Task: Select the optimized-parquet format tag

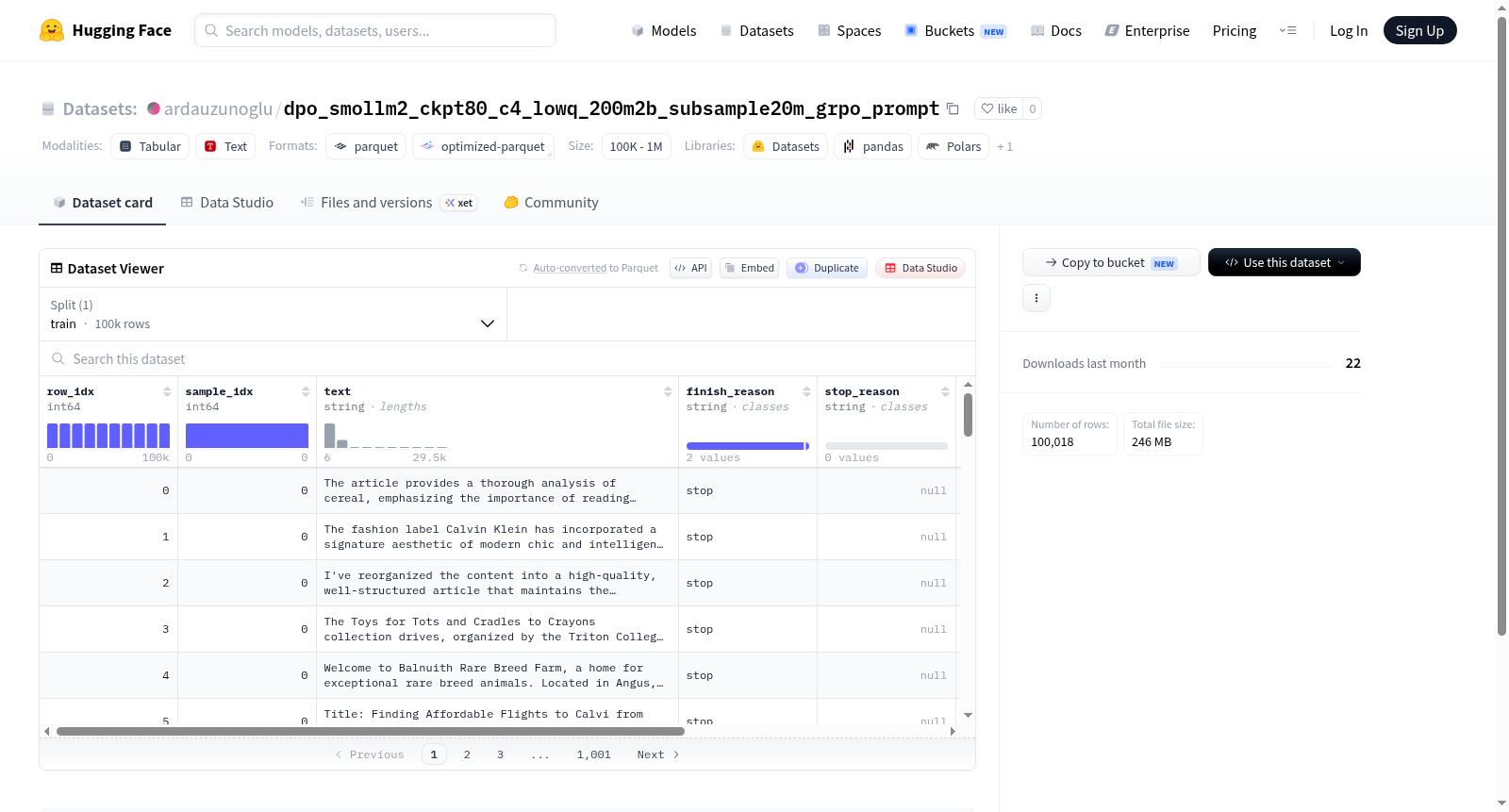Action: (483, 146)
